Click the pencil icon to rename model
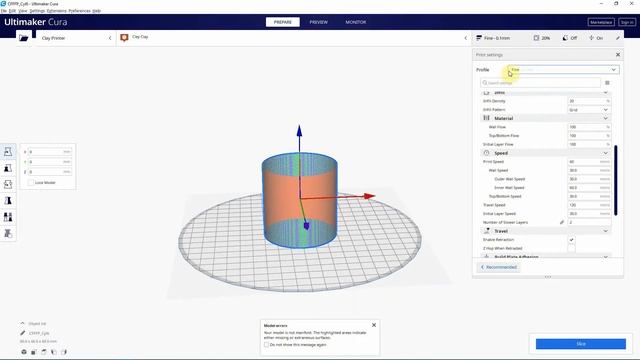This screenshot has height=360, width=640. [23, 333]
